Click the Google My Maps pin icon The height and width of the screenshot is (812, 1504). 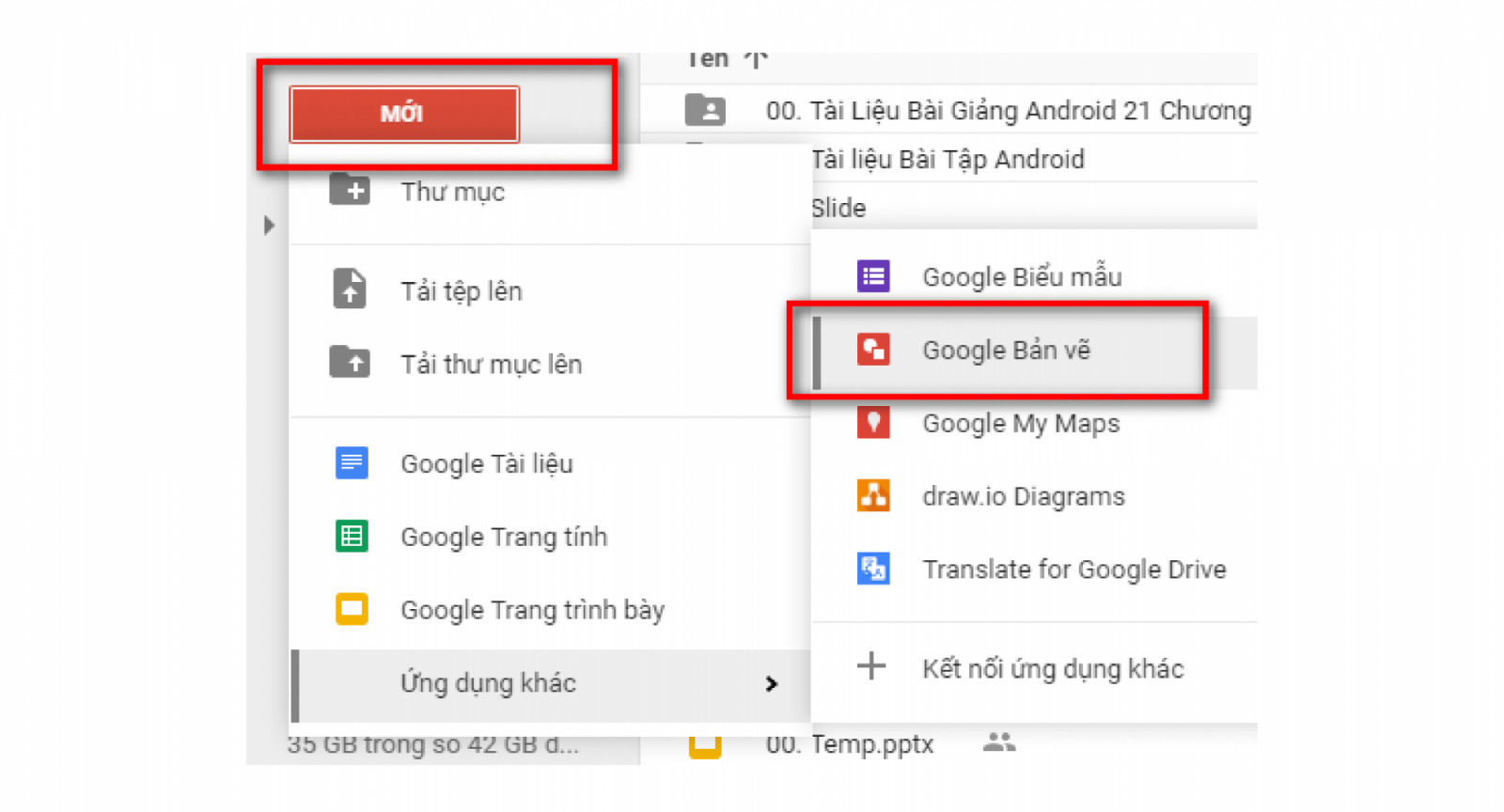pos(873,422)
